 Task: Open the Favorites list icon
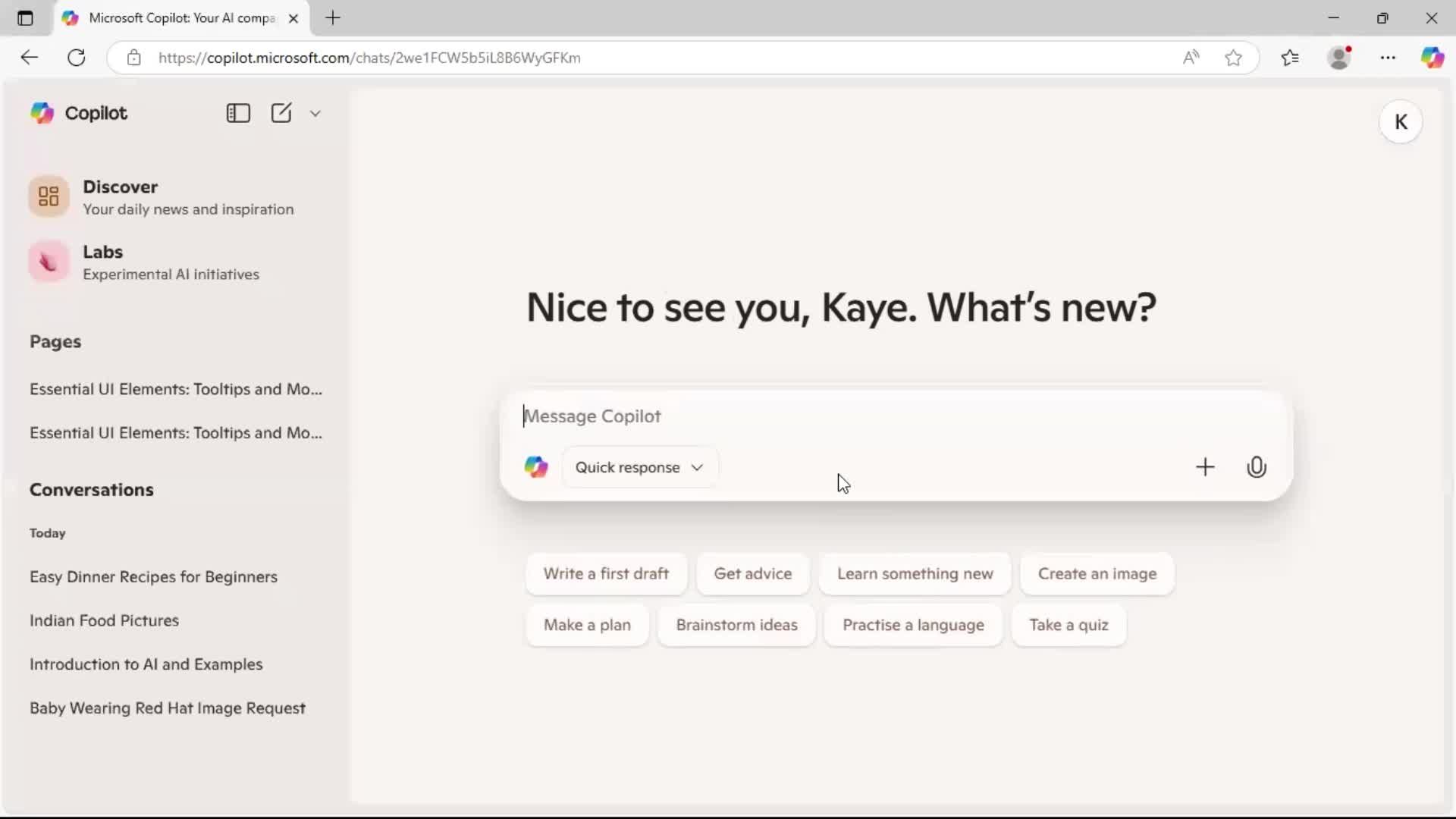(x=1290, y=58)
